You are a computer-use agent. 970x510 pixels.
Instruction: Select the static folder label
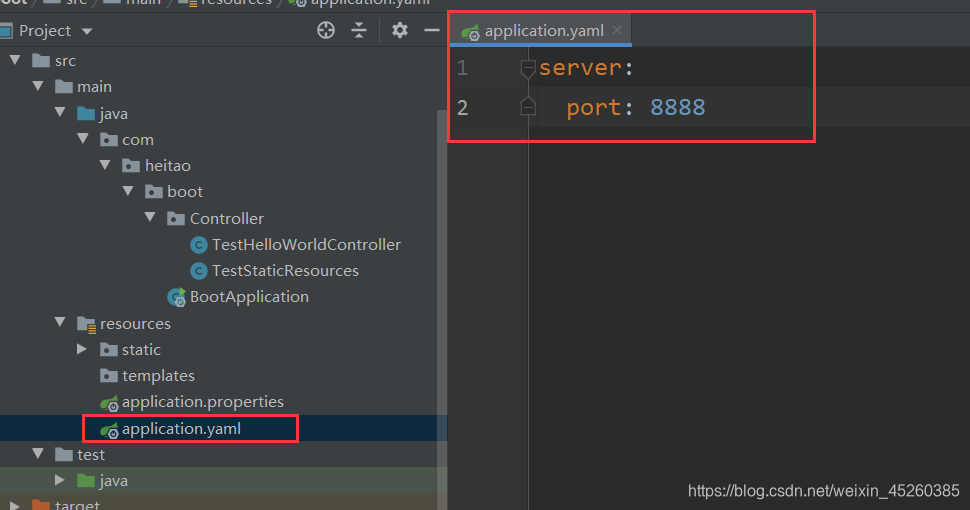141,350
